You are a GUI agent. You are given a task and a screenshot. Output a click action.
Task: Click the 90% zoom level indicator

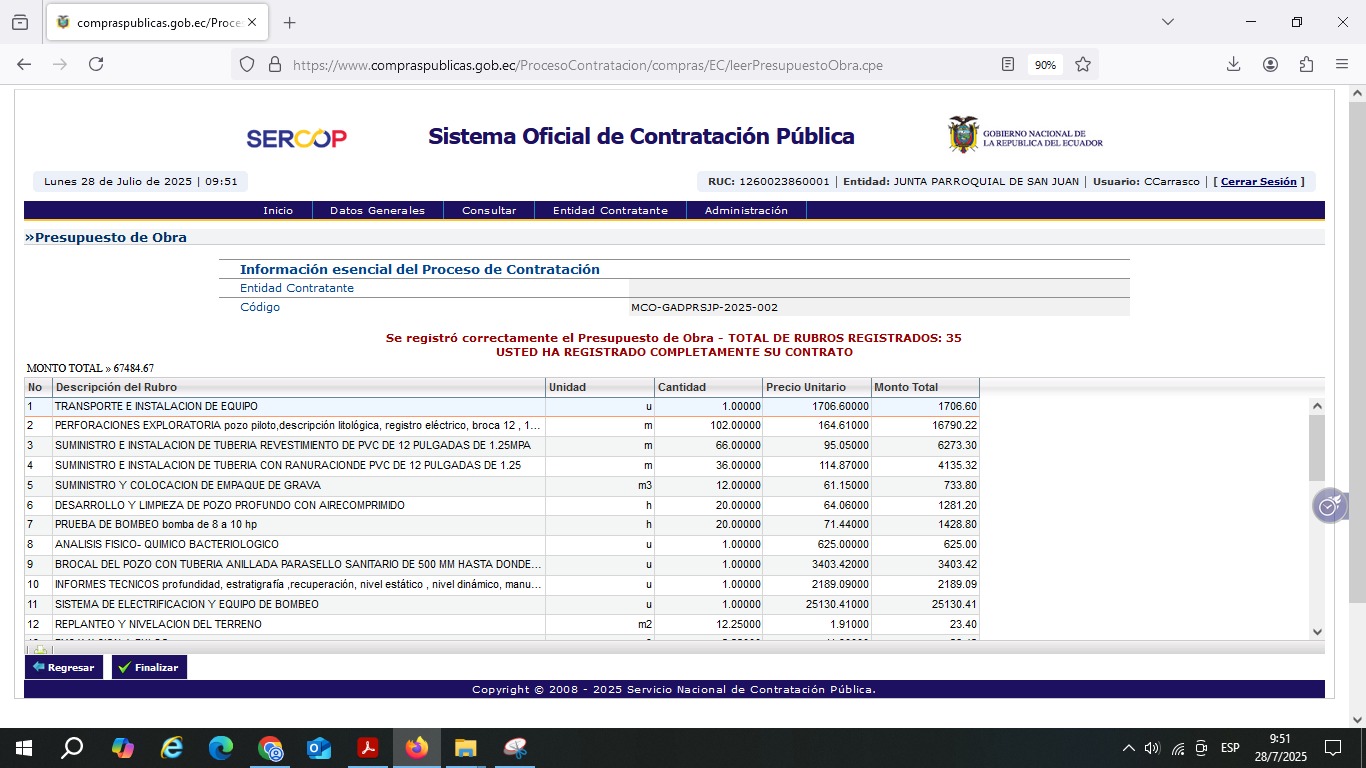(x=1045, y=65)
